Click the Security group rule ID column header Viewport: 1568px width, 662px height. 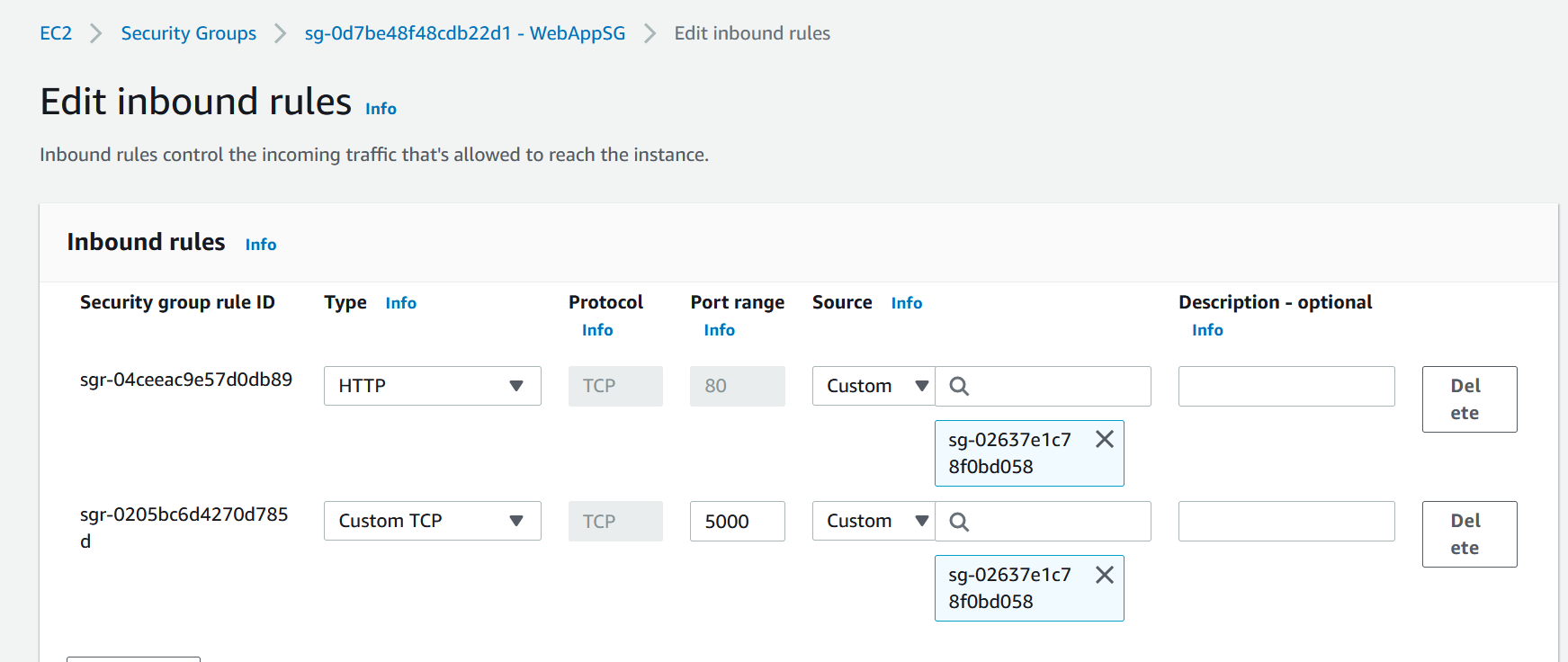177,302
